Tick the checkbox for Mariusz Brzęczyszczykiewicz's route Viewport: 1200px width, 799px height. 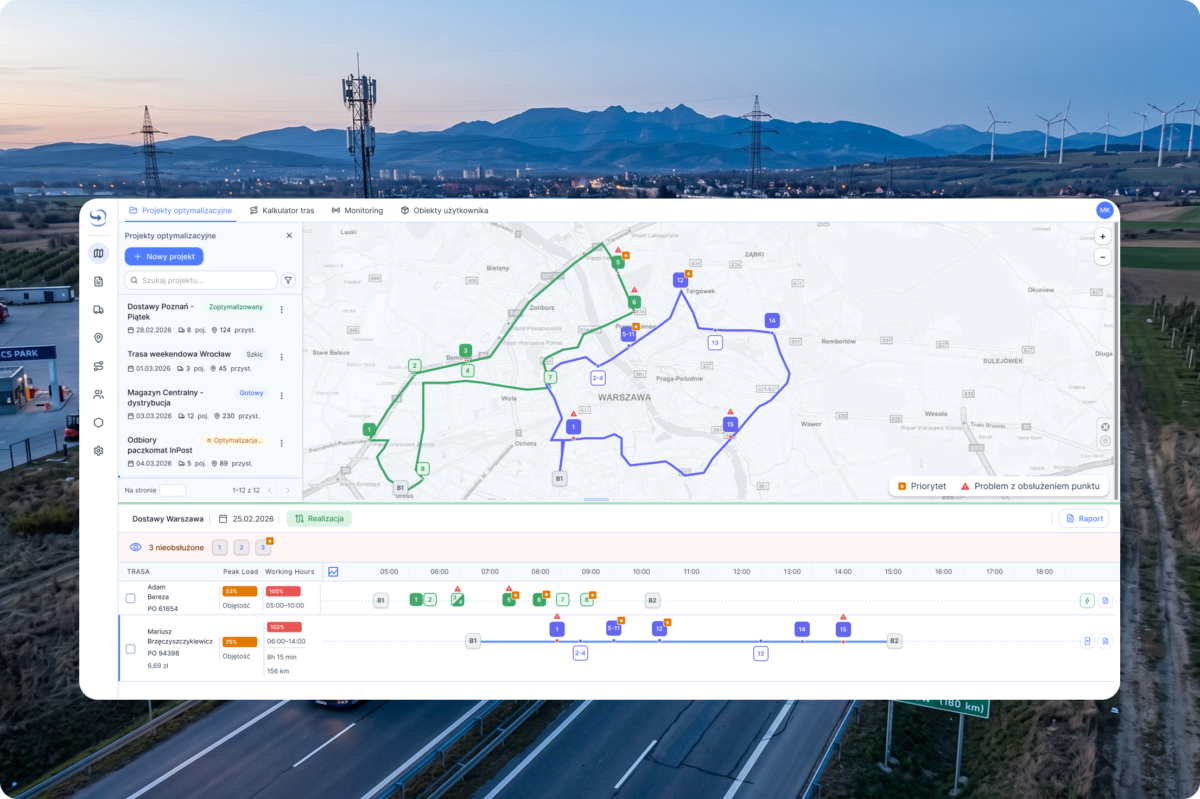130,649
